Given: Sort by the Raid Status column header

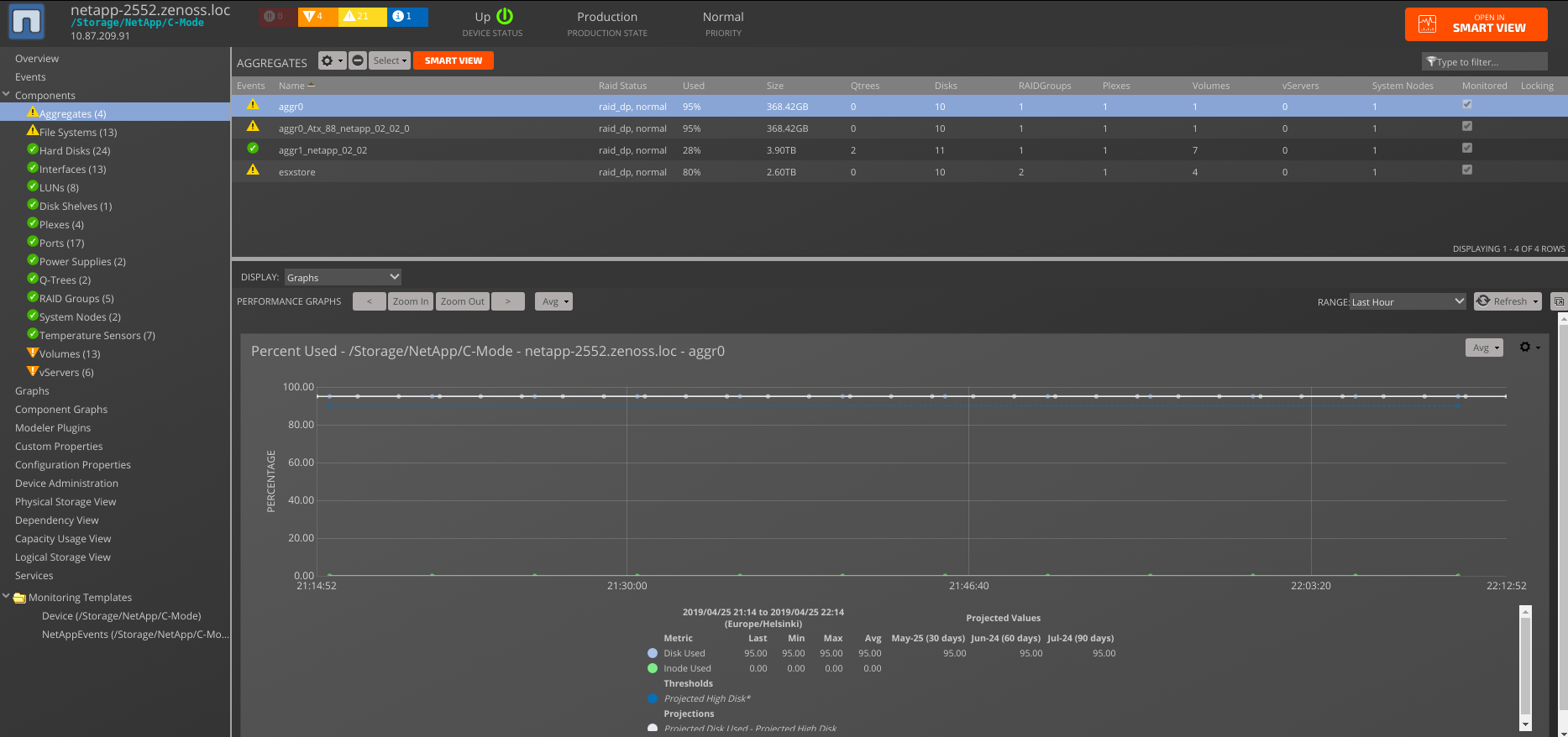Looking at the screenshot, I should coord(622,86).
